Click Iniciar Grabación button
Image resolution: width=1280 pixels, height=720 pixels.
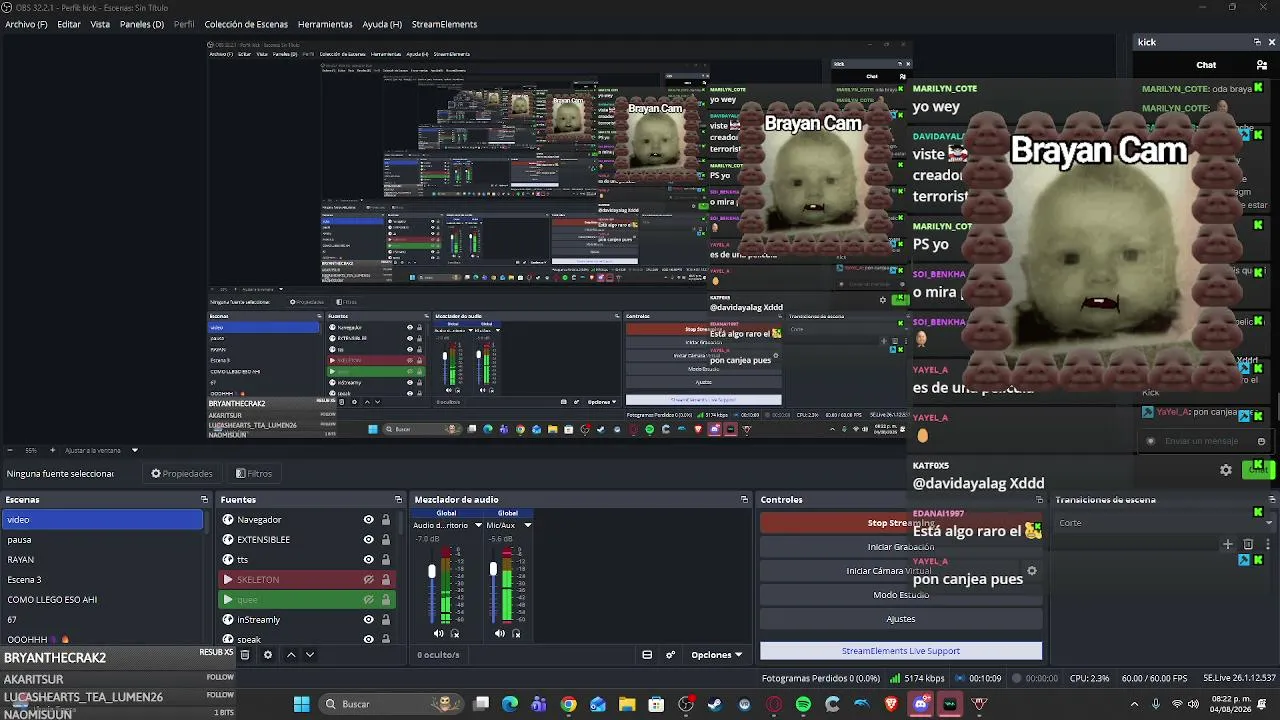coord(901,547)
